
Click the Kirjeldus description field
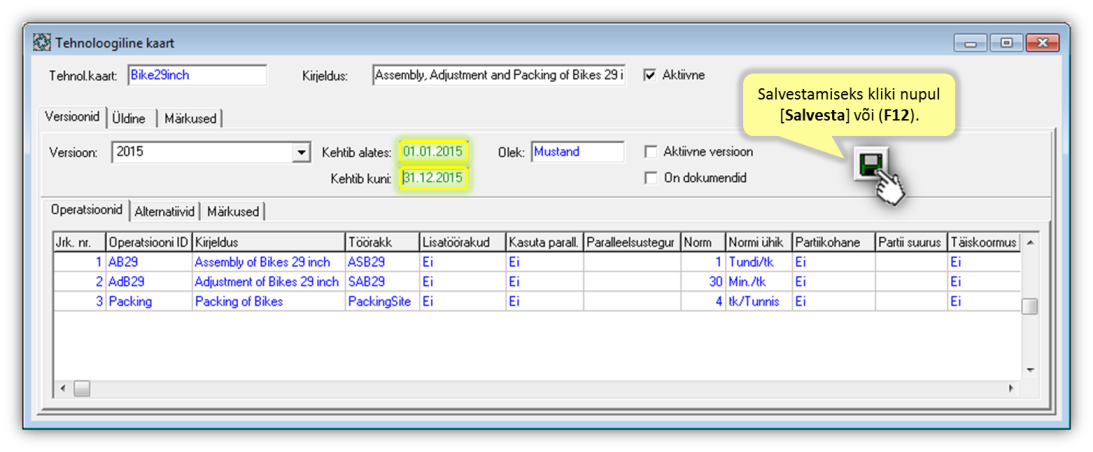[499, 75]
